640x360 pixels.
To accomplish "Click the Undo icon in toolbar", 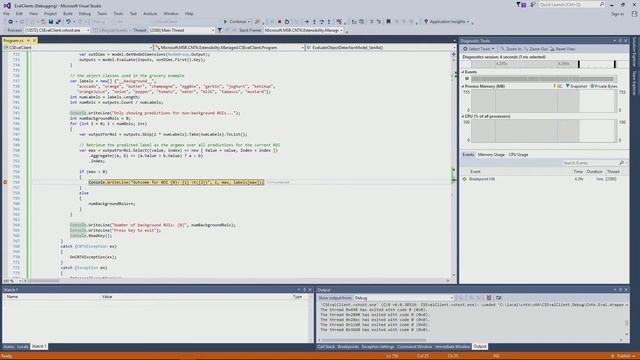I will [x=68, y=22].
